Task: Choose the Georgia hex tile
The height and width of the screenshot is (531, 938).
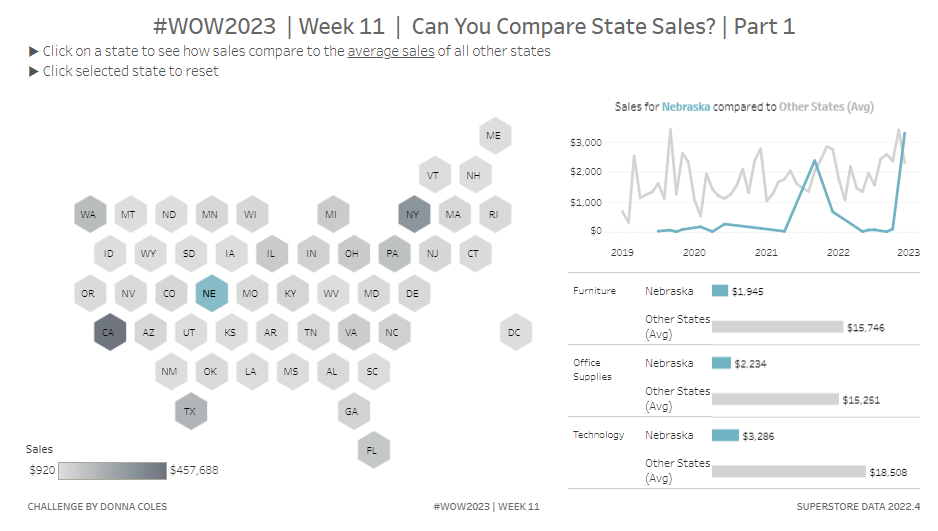Action: coord(352,411)
